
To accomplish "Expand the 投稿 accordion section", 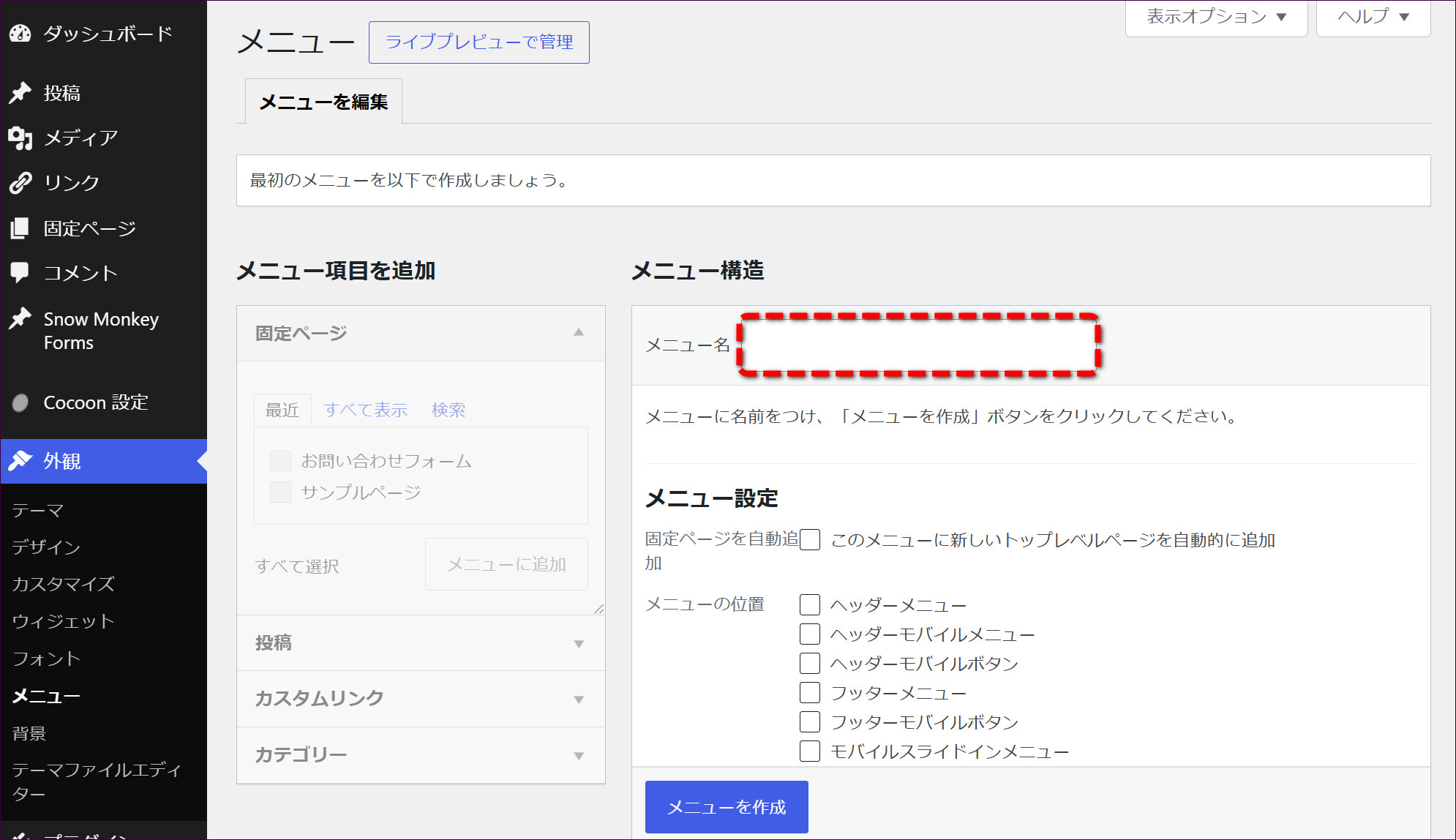I will [x=421, y=643].
